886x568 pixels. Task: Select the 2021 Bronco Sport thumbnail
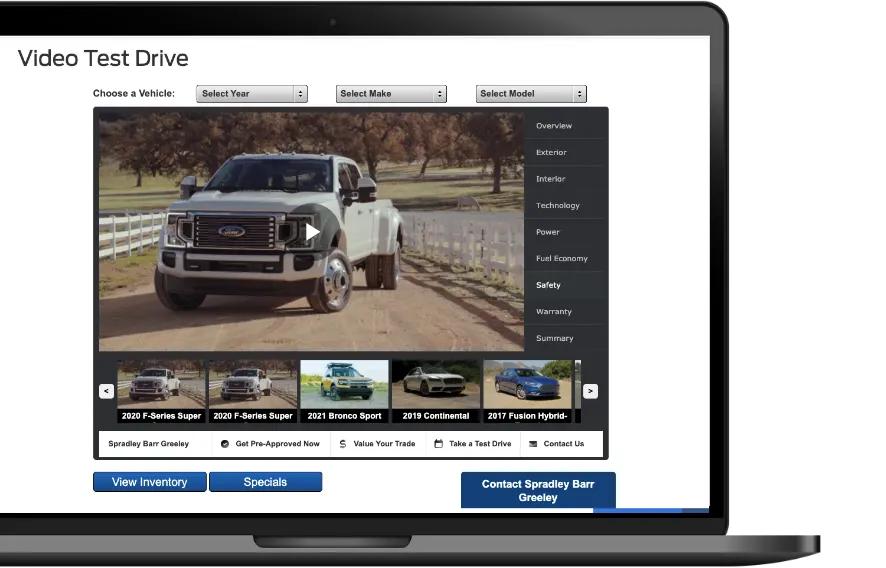(x=344, y=391)
